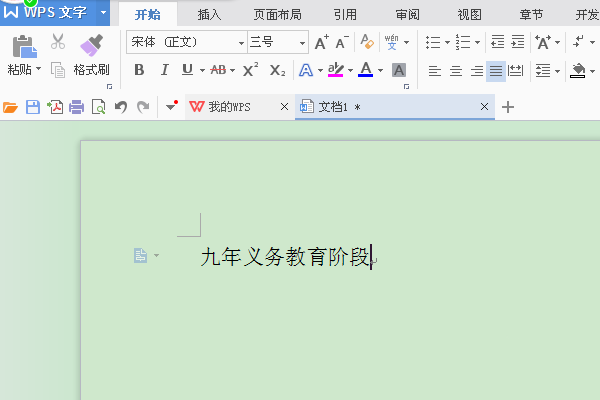Cut selection with the scissors icon
This screenshot has width=600, height=400.
[x=58, y=41]
